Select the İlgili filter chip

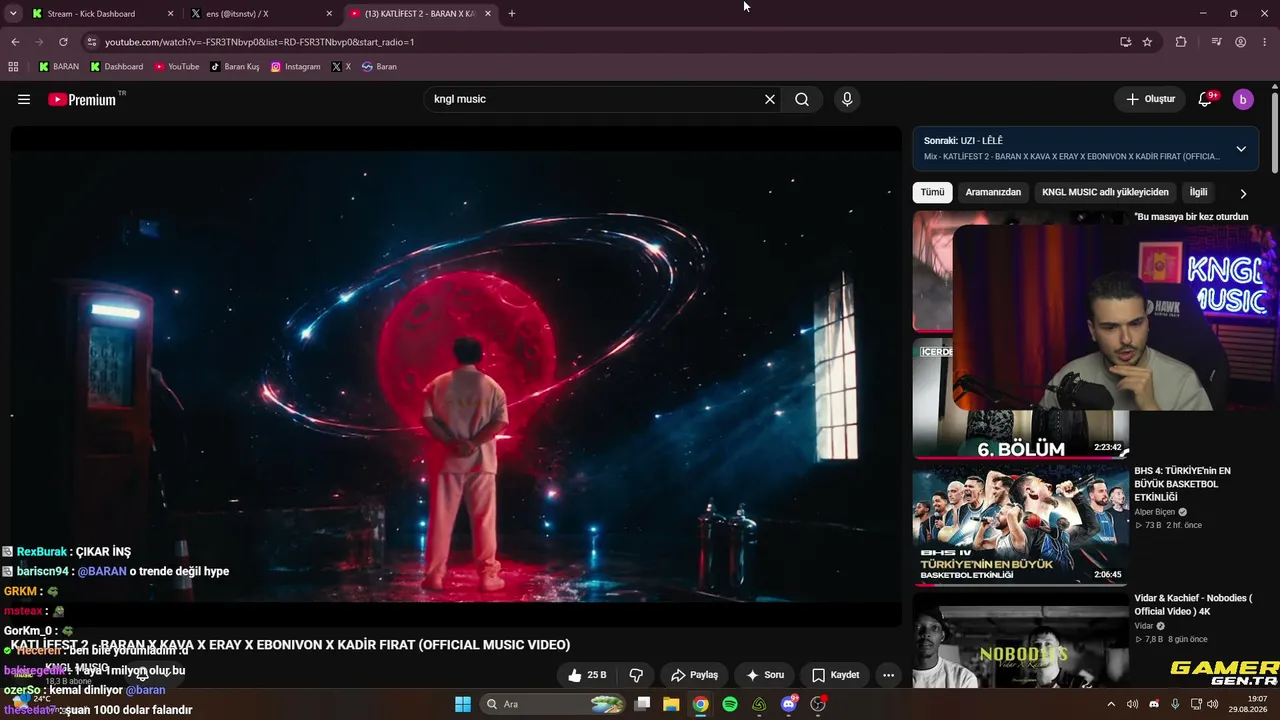1198,192
